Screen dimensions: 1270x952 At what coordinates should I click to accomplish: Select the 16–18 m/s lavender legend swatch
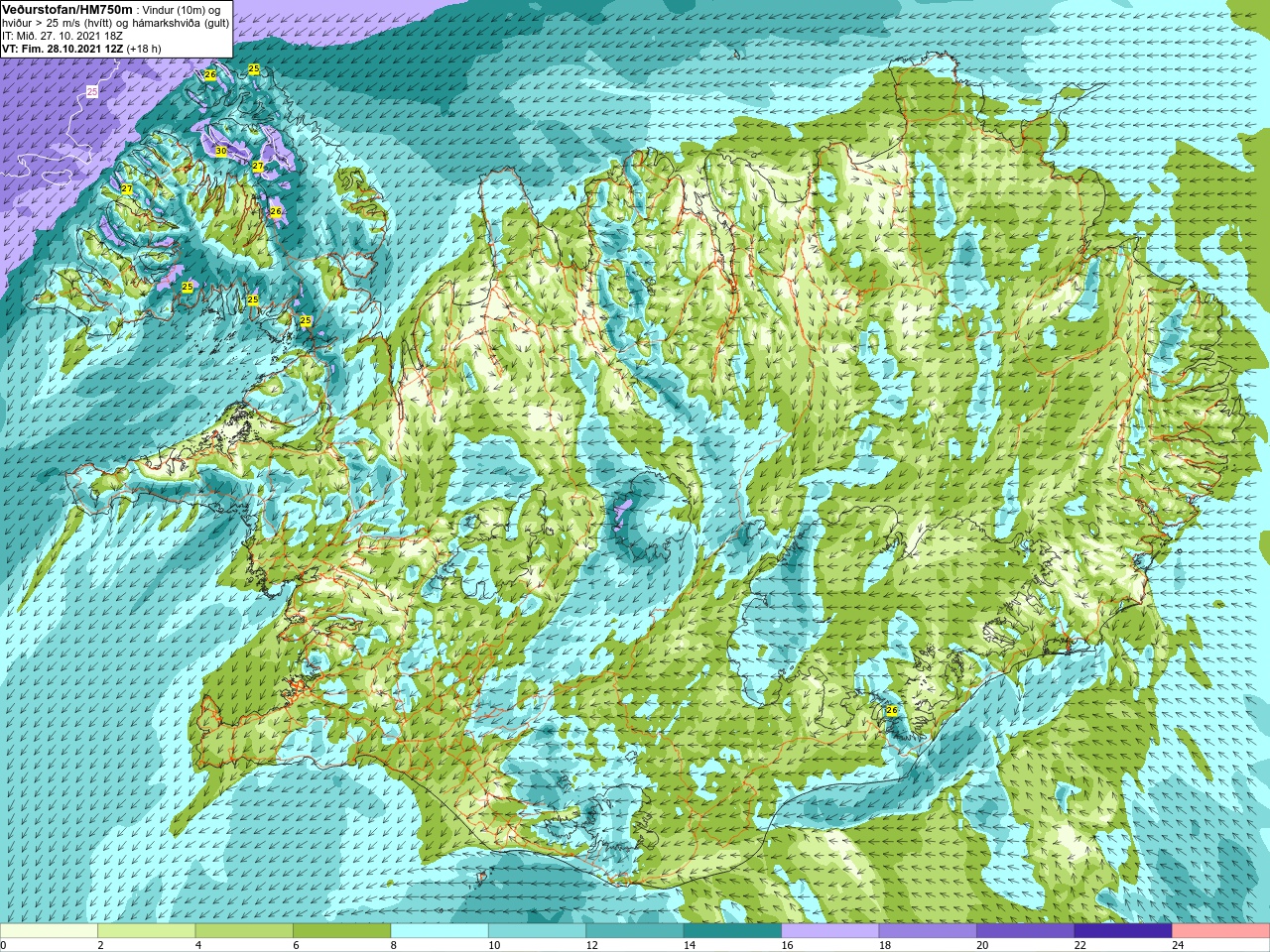pyautogui.click(x=830, y=931)
